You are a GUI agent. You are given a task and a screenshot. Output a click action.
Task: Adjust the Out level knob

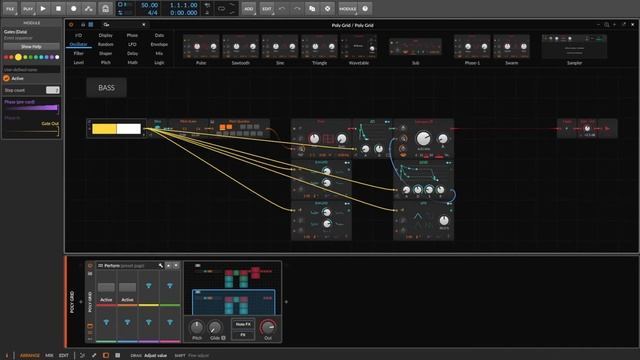pos(268,327)
